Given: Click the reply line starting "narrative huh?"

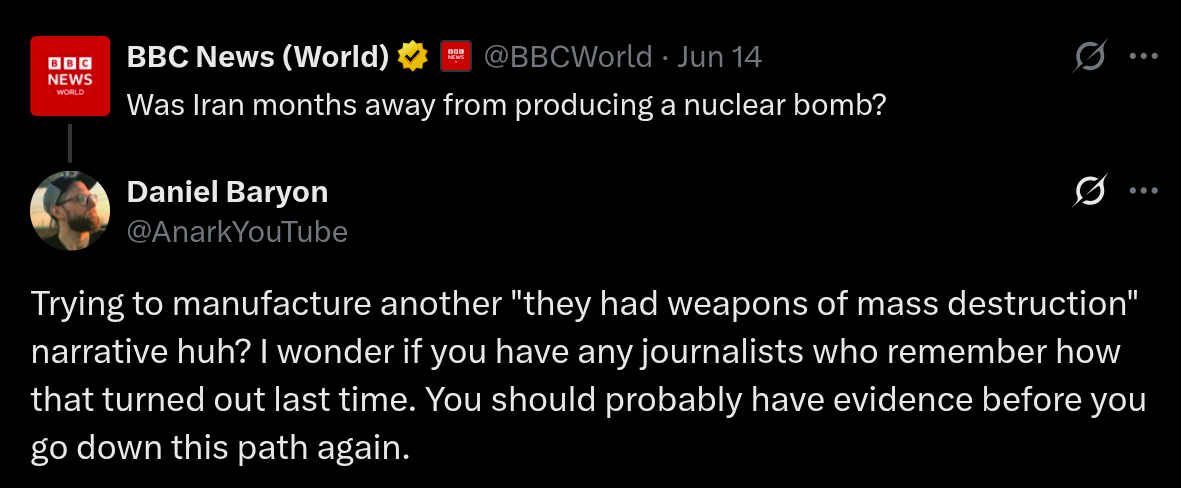Looking at the screenshot, I should point(575,352).
